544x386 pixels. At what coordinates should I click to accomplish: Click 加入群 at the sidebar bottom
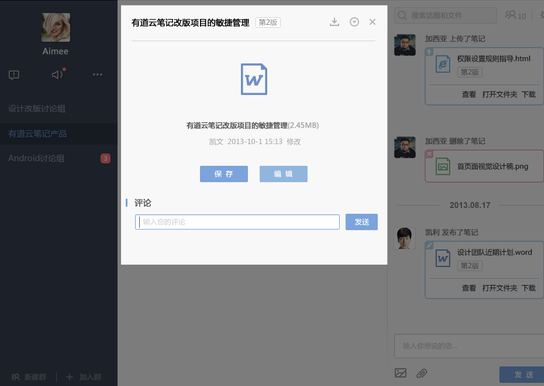[84, 377]
